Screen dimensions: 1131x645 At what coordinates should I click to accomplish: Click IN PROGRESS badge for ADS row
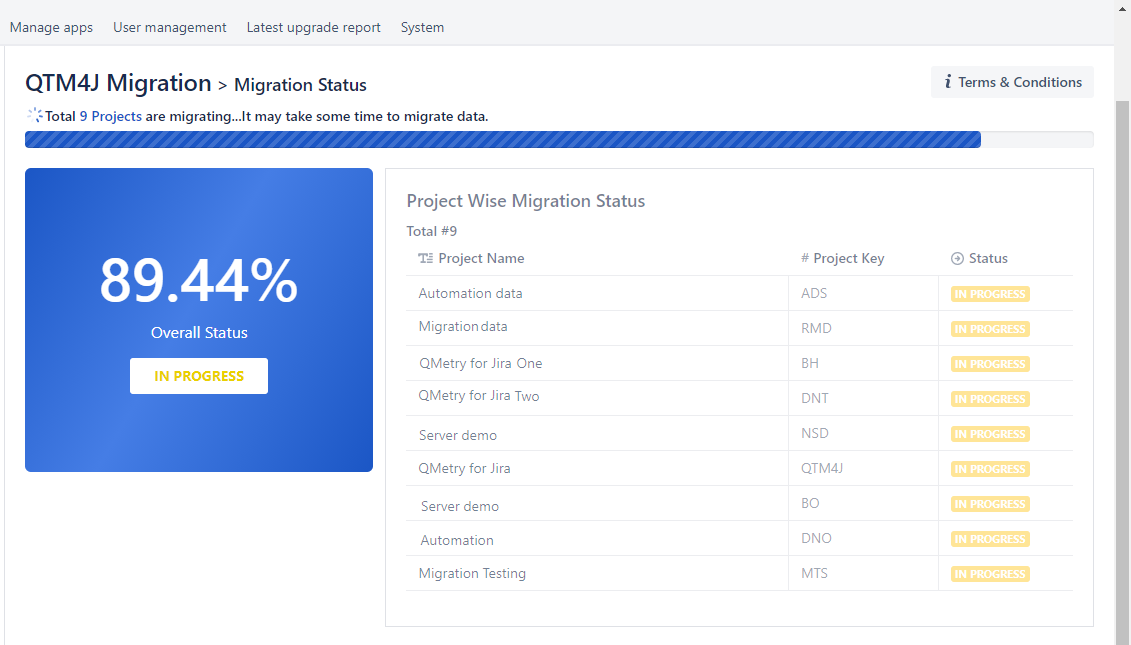(990, 294)
